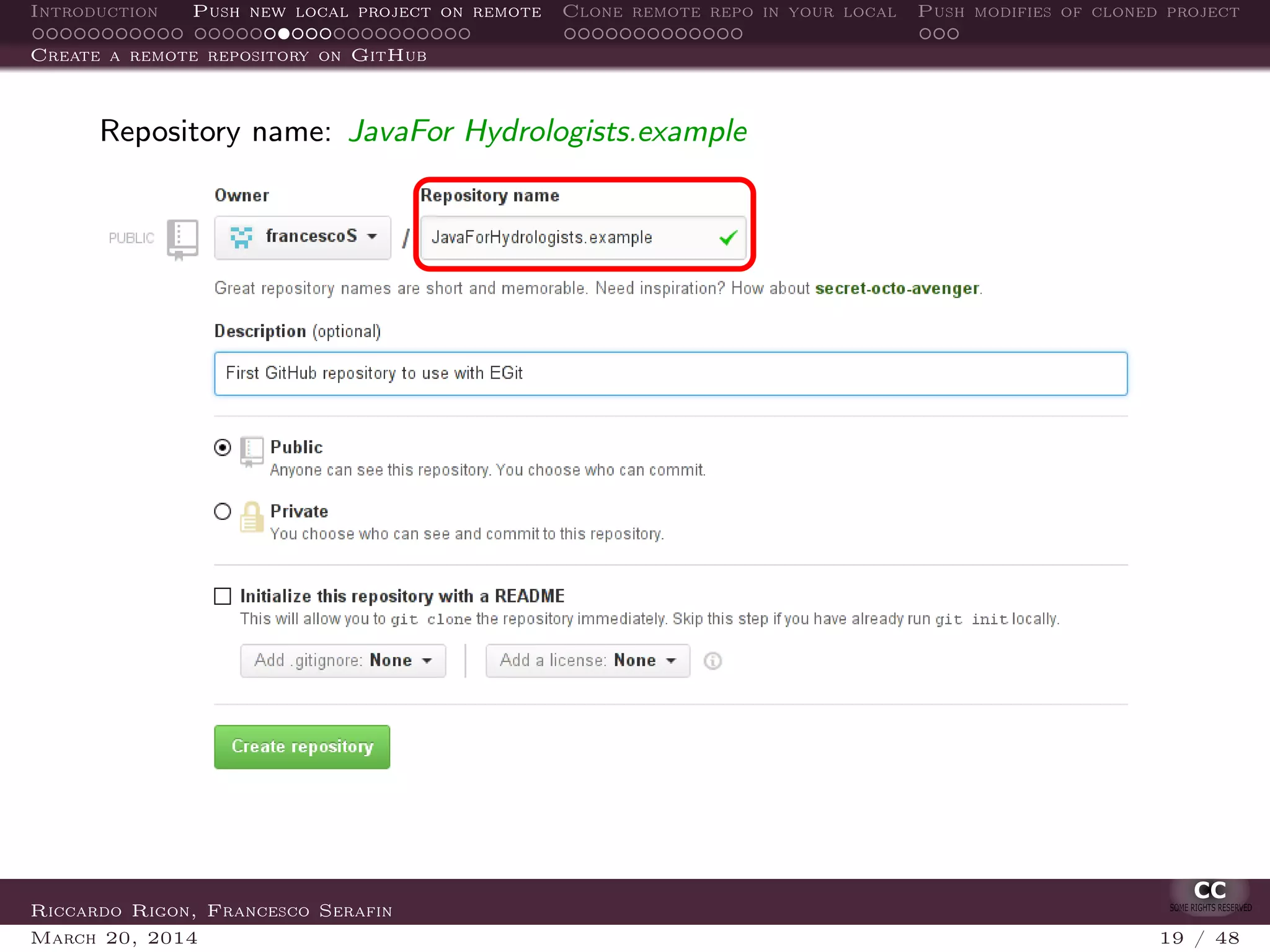
Task: Click the Public option label
Action: 296,447
